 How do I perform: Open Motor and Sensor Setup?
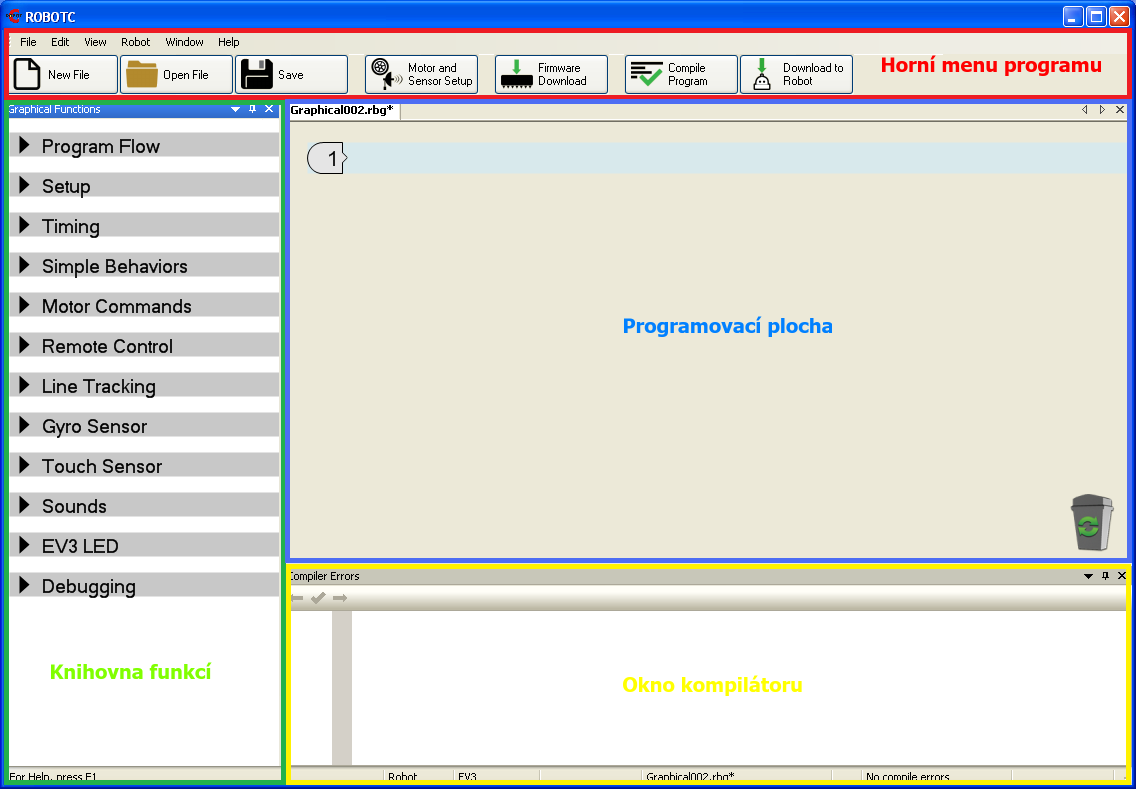pos(422,75)
